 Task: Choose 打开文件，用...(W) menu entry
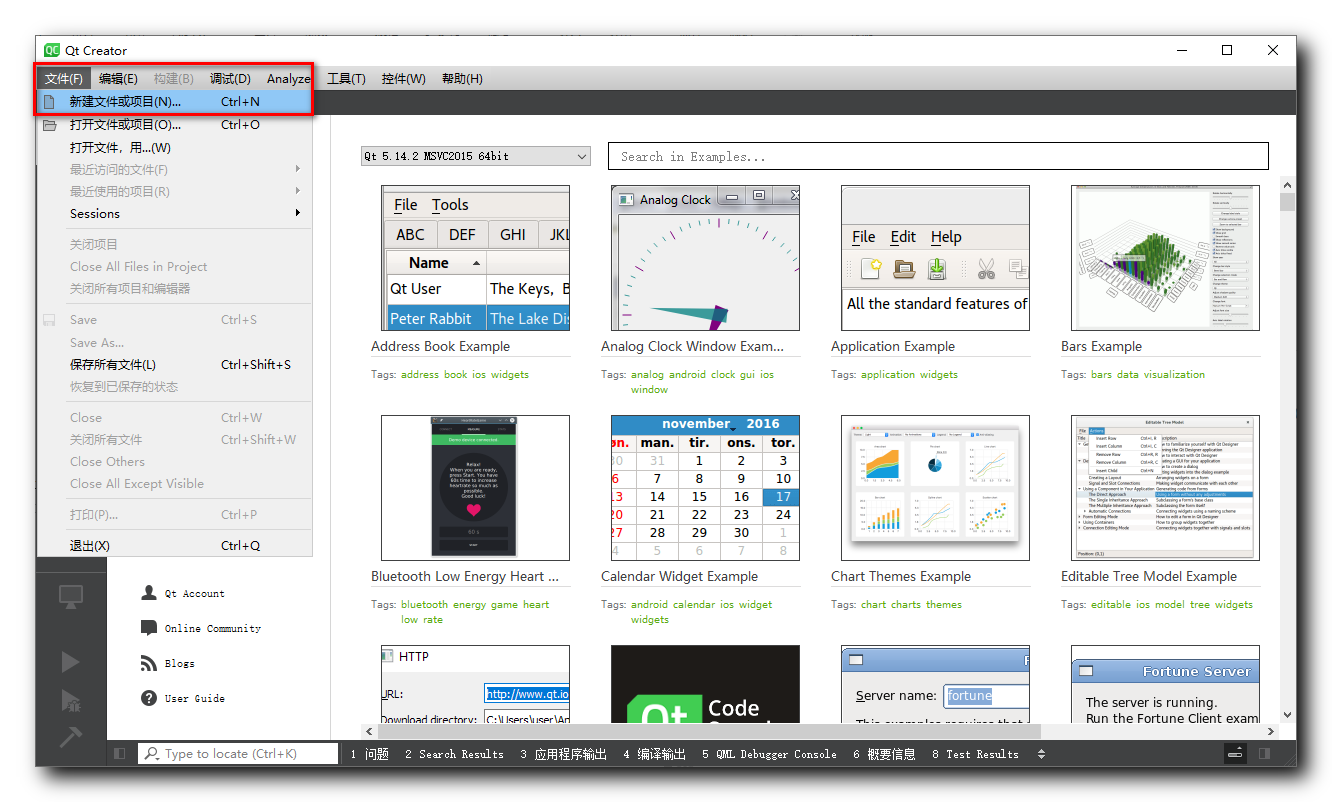click(x=175, y=147)
